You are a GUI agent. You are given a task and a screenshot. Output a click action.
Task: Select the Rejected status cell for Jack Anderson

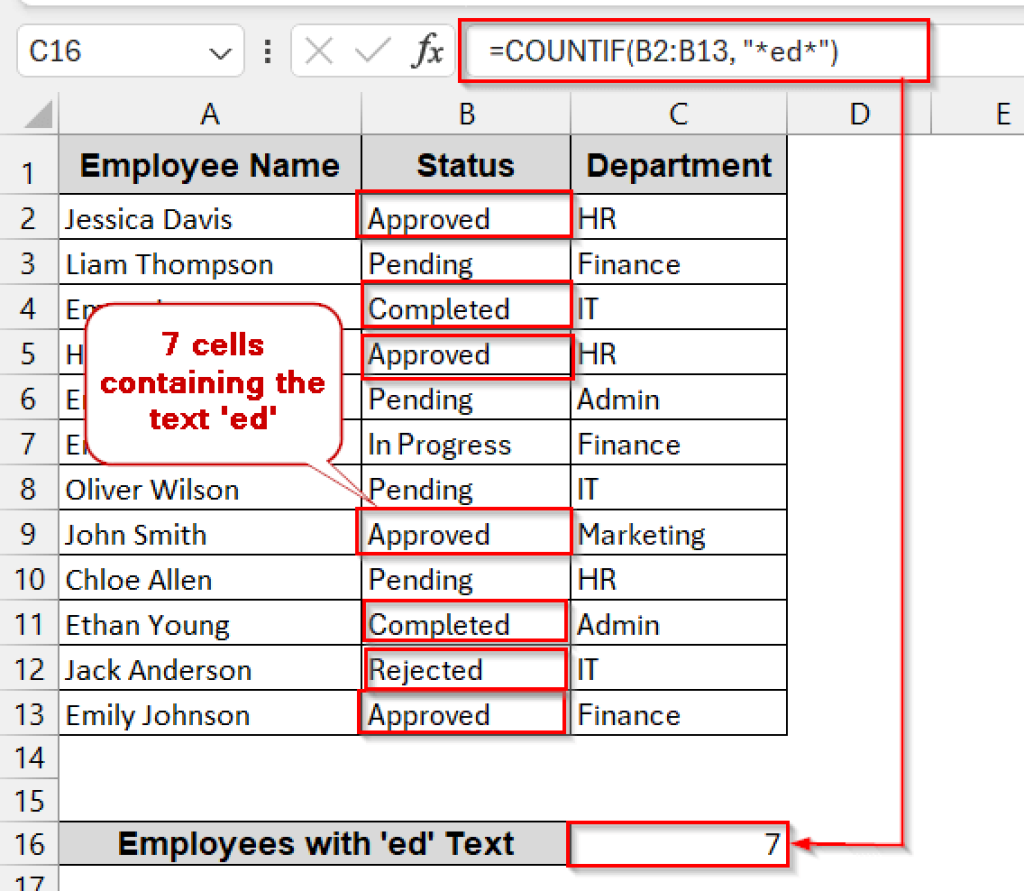coord(466,668)
